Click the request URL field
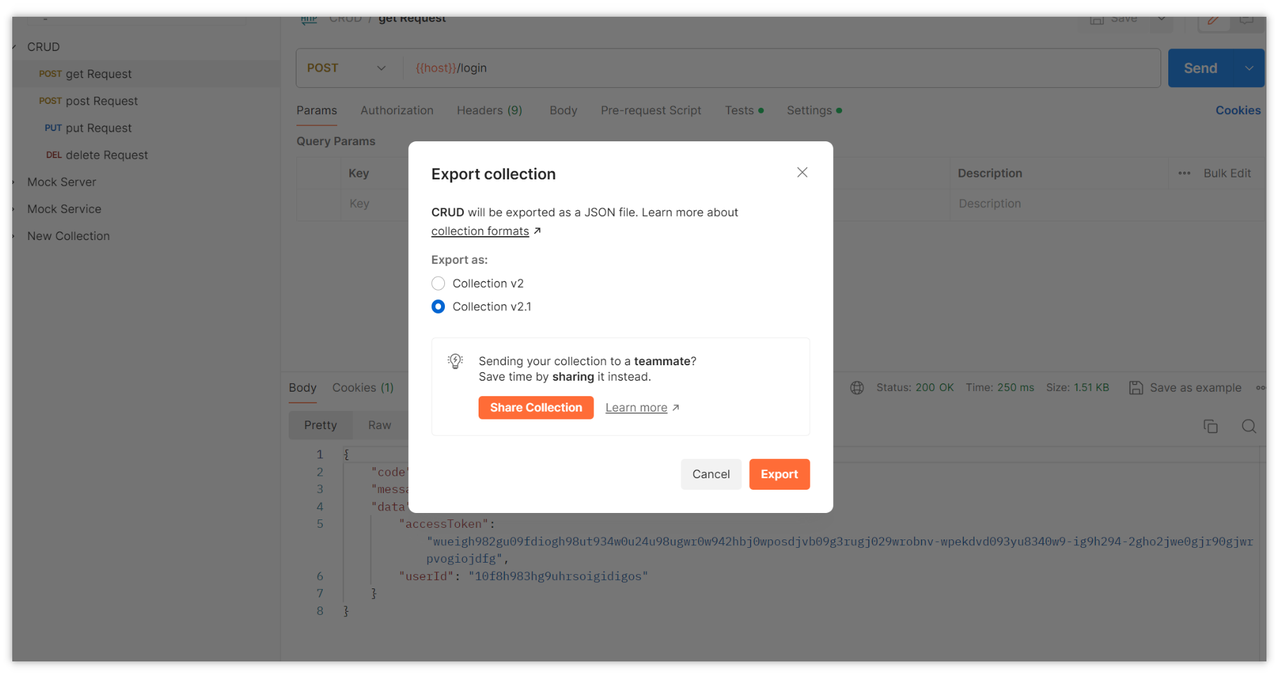Viewport: 1280px width, 673px height. coord(781,68)
